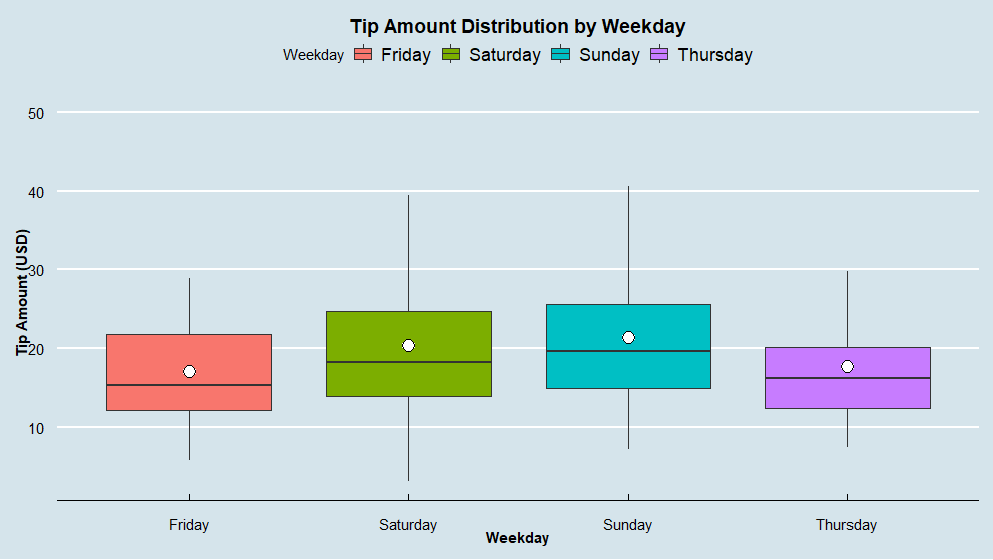Click the Sunday legend label
The image size is (993, 560).
tap(609, 55)
